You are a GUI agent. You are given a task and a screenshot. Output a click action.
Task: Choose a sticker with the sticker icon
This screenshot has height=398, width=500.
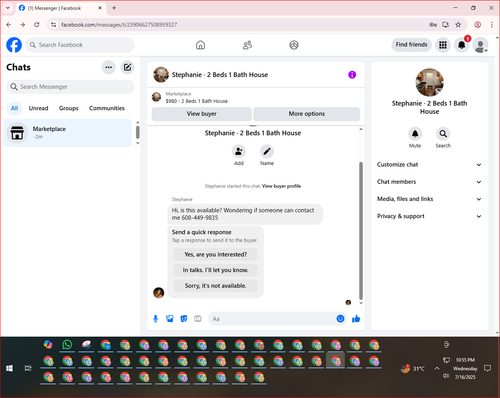[184, 319]
